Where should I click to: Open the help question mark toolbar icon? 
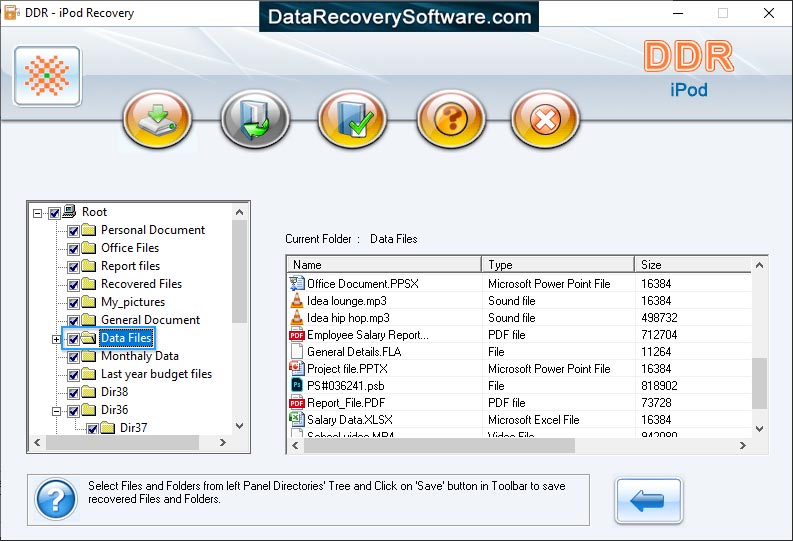click(x=451, y=119)
